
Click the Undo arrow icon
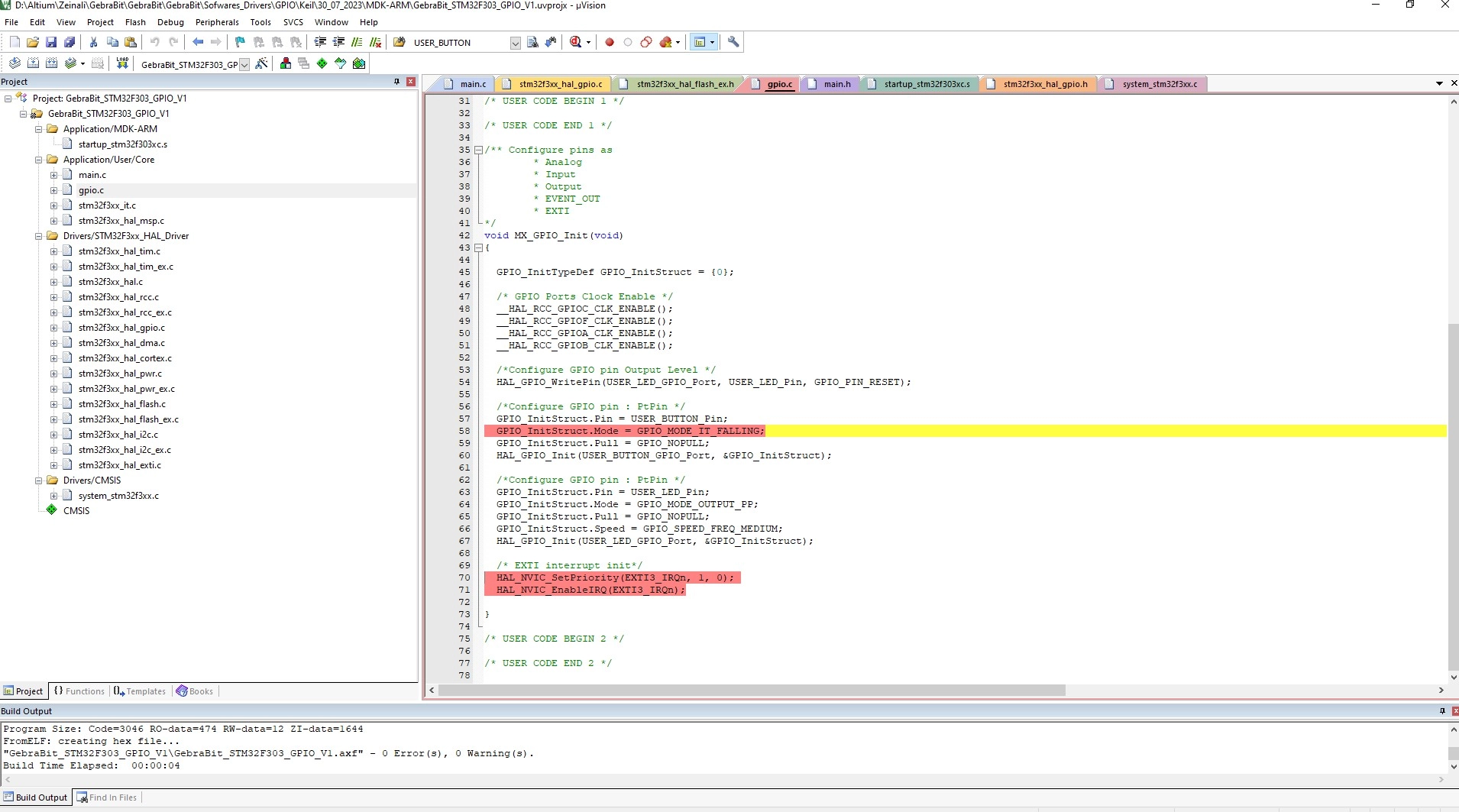(154, 43)
